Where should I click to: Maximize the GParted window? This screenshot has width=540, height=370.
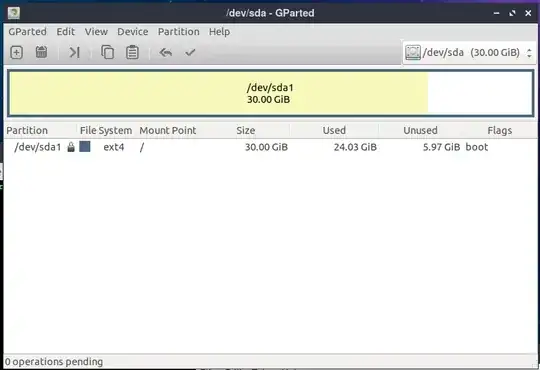[x=512, y=13]
